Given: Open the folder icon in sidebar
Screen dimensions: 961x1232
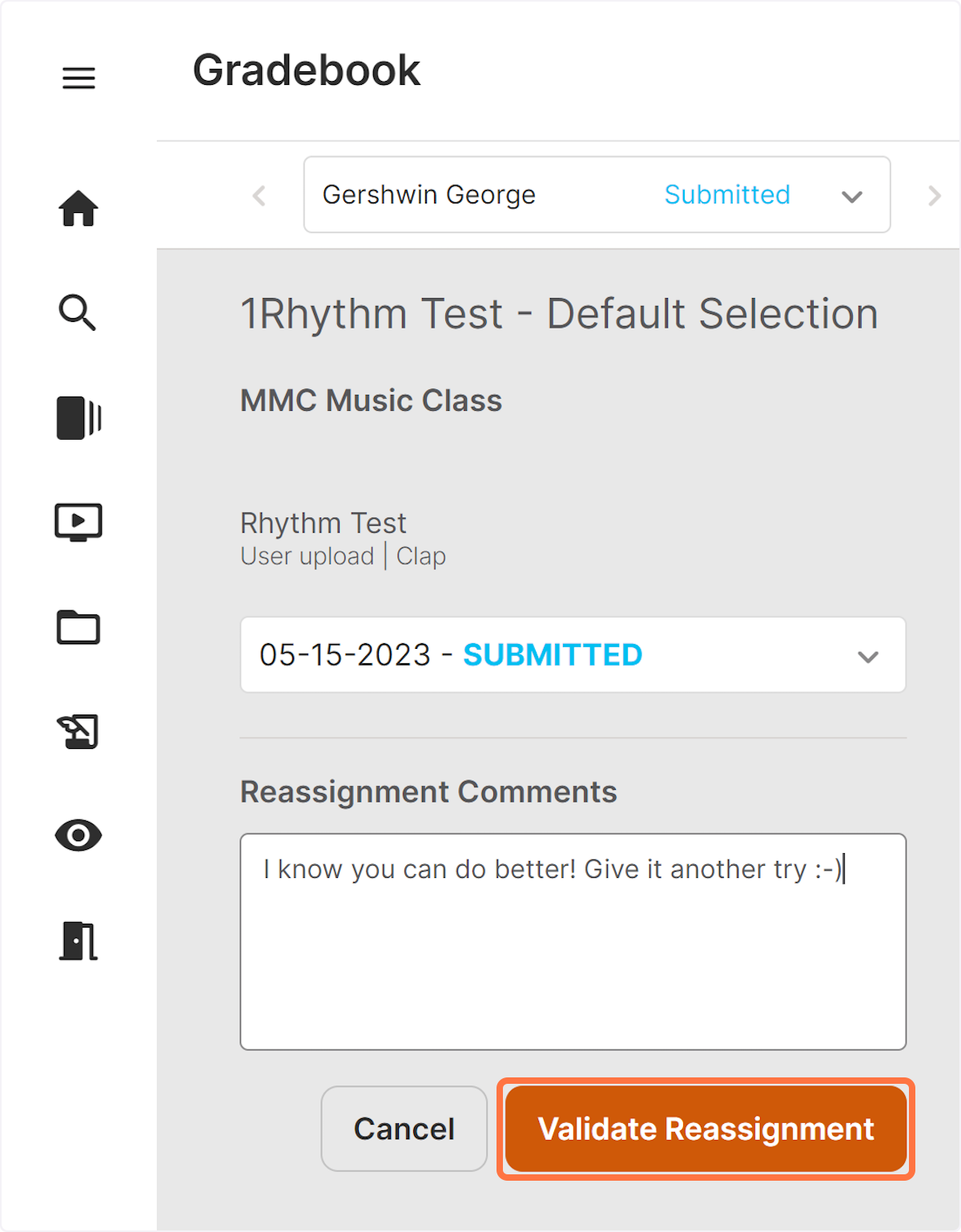Looking at the screenshot, I should 78,627.
